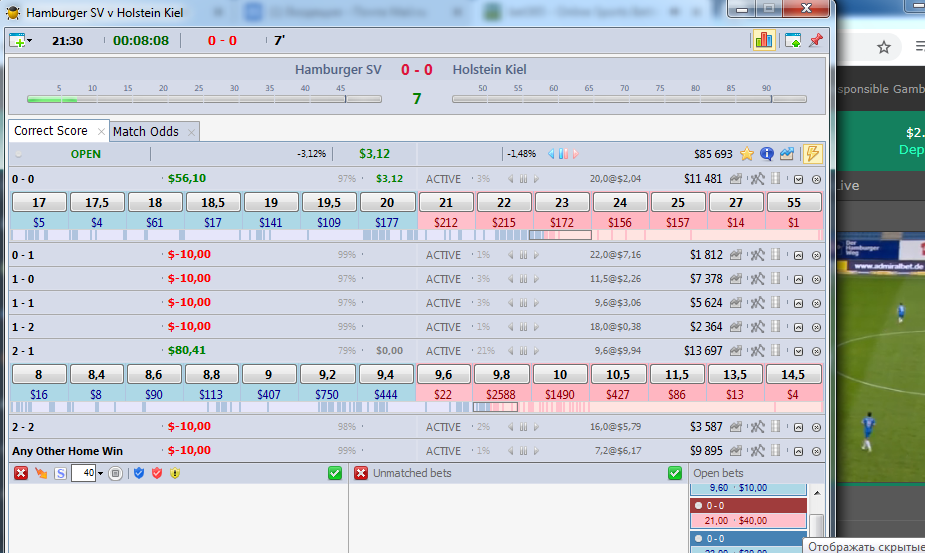Click price button 17 in 0 - 0 ladder
The width and height of the screenshot is (925, 553).
point(39,202)
